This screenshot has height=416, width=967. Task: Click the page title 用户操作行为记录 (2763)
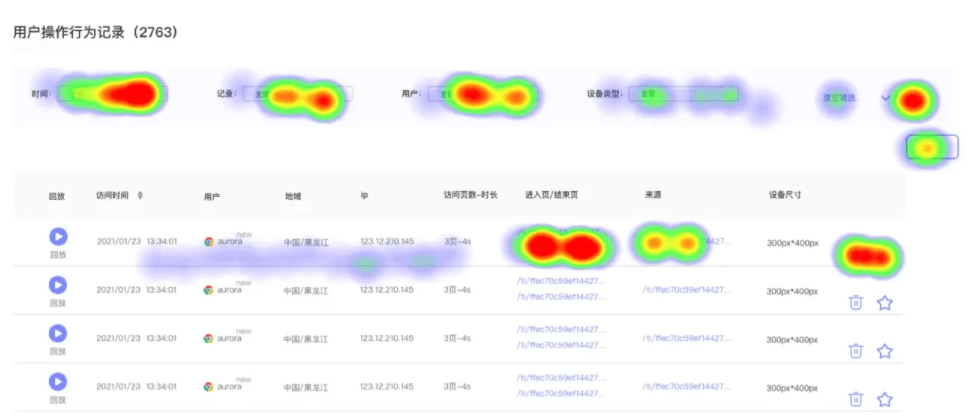(96, 33)
